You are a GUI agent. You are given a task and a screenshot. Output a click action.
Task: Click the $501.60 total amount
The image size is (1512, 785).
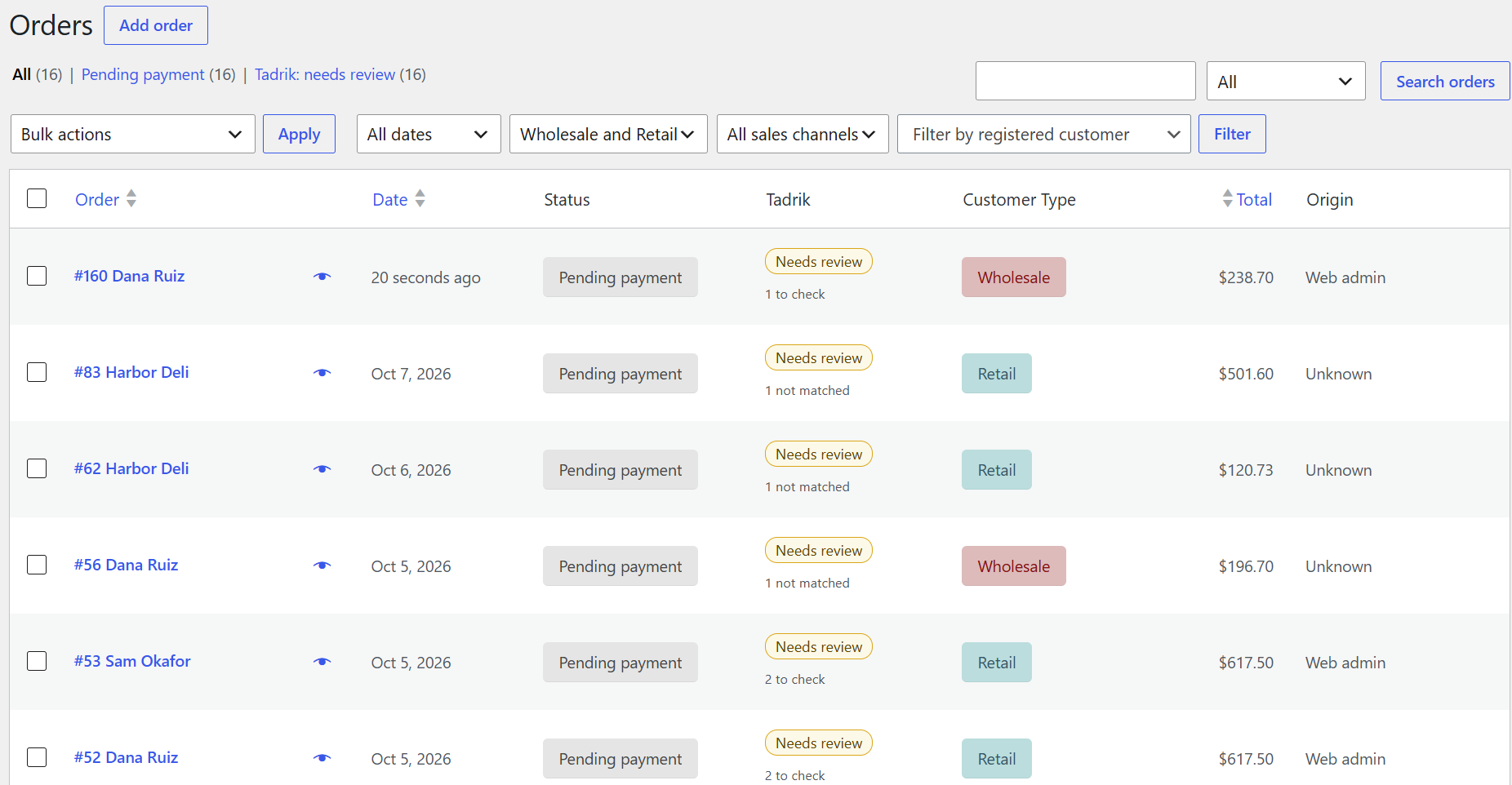pos(1246,374)
